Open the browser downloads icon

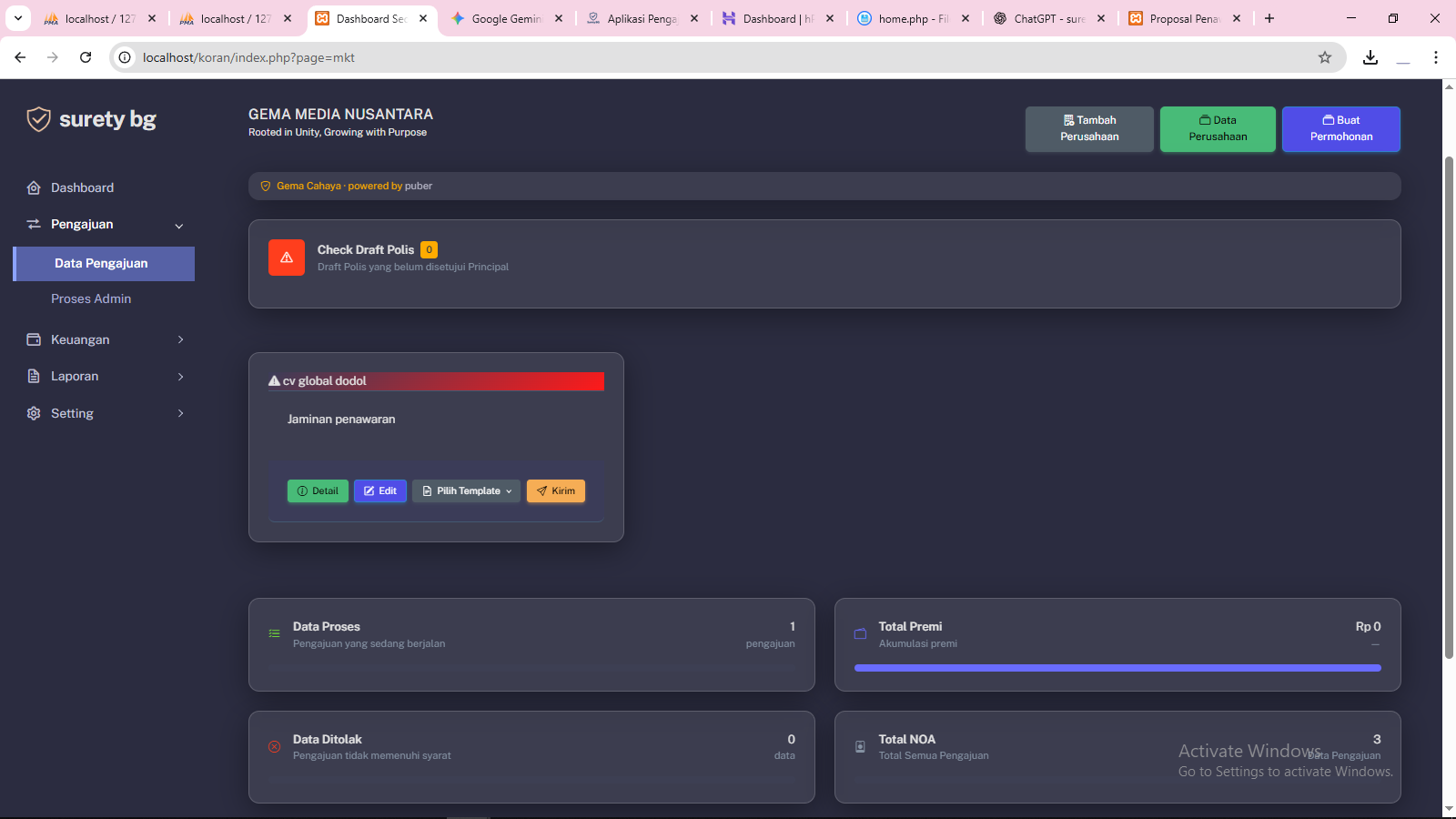pos(1370,57)
